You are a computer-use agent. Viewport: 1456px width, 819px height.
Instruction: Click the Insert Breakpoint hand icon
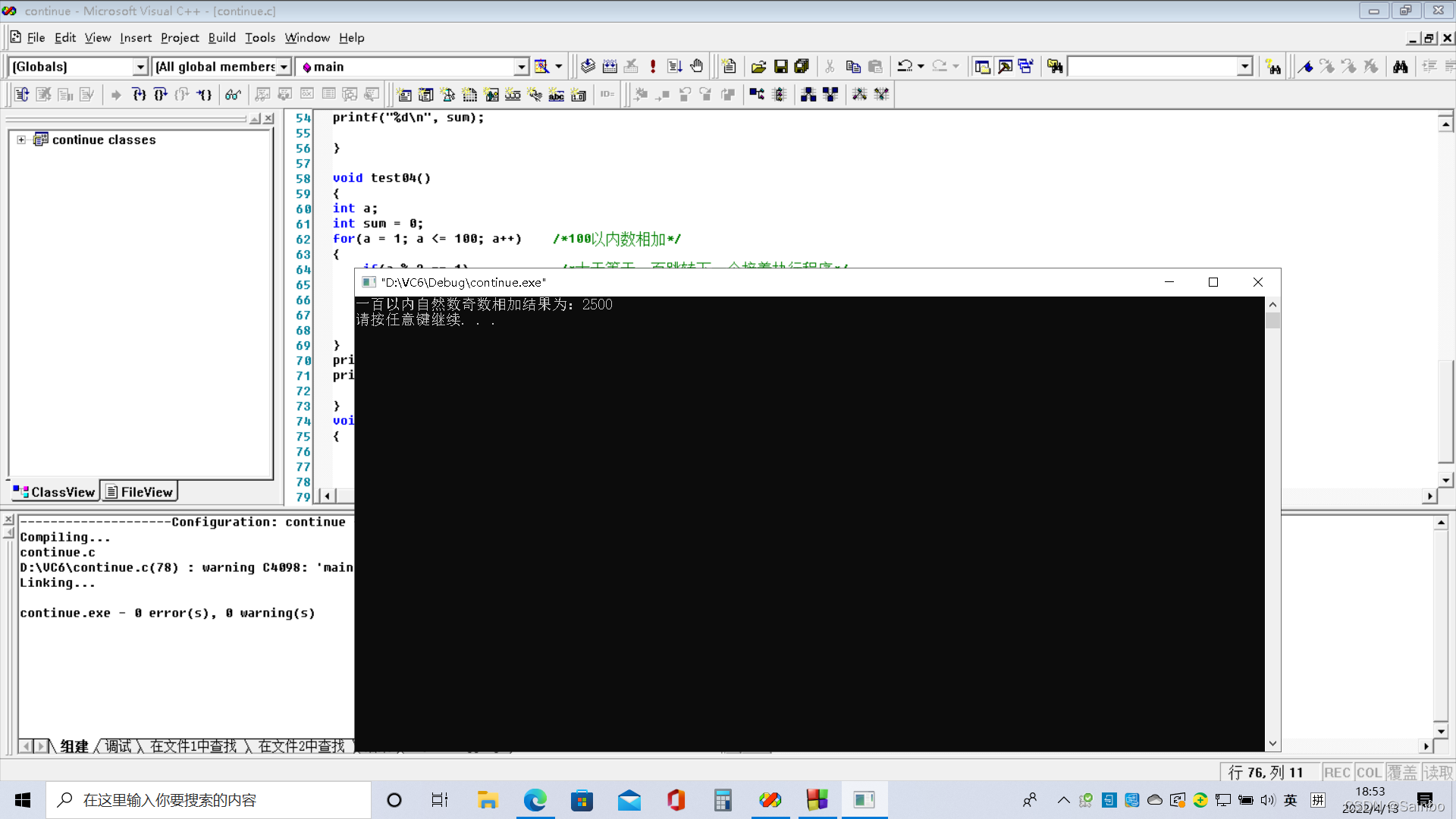[697, 67]
